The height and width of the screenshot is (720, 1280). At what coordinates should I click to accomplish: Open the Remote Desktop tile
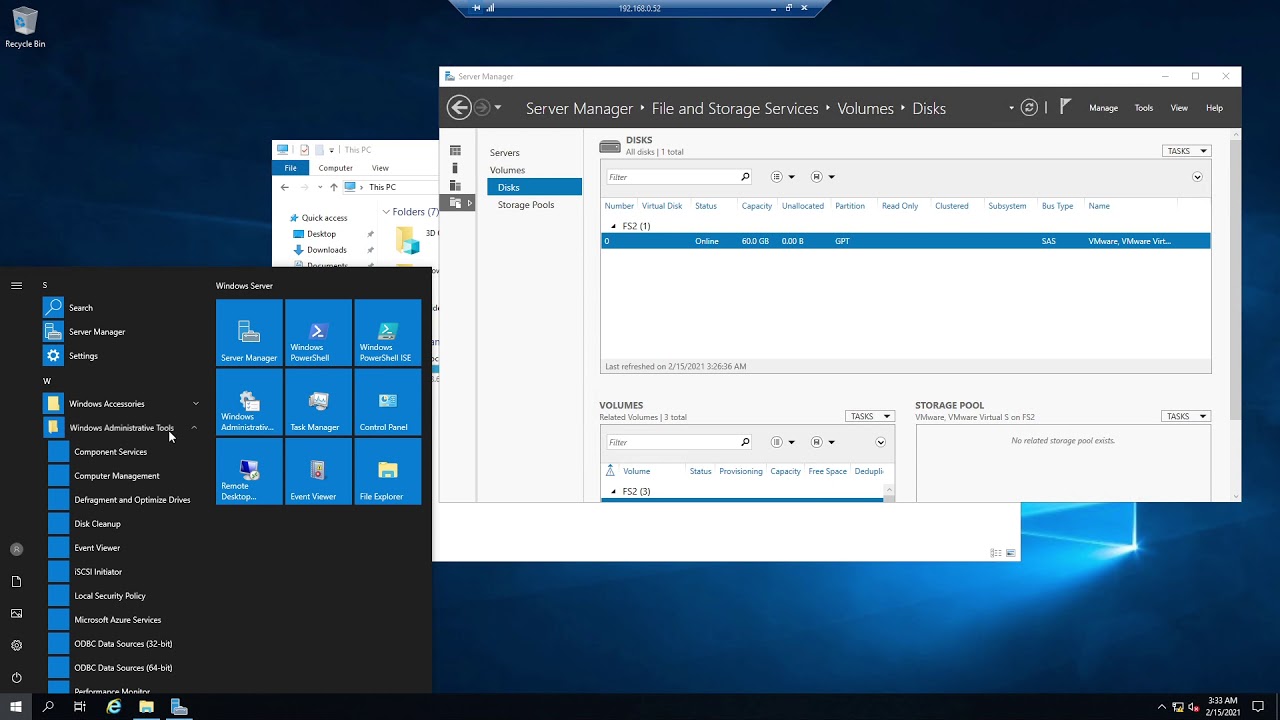click(249, 471)
